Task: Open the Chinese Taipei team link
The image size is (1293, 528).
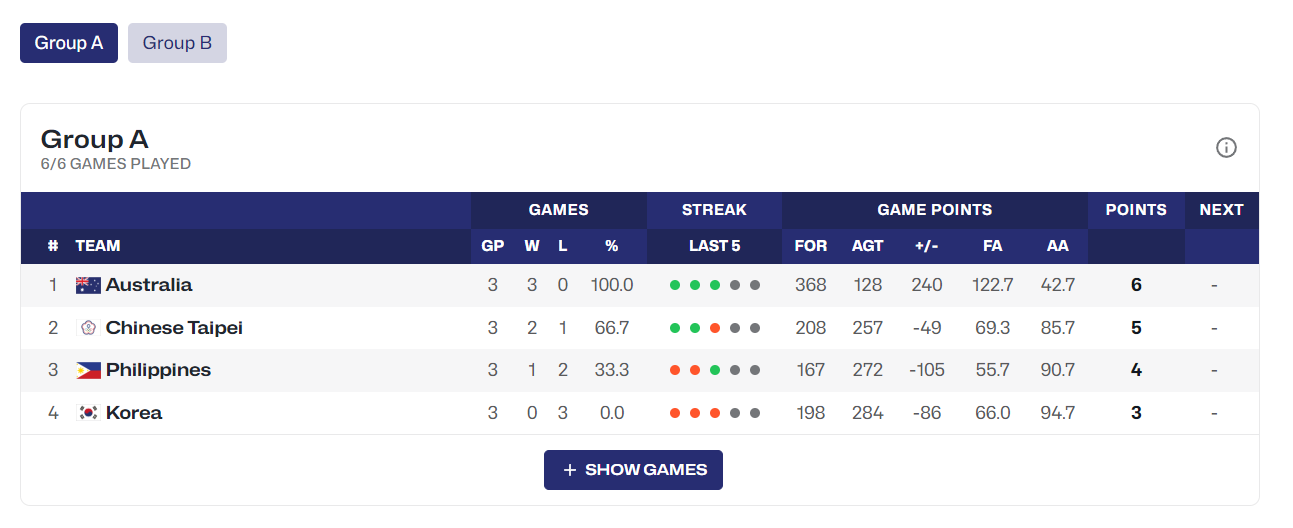Action: tap(174, 328)
